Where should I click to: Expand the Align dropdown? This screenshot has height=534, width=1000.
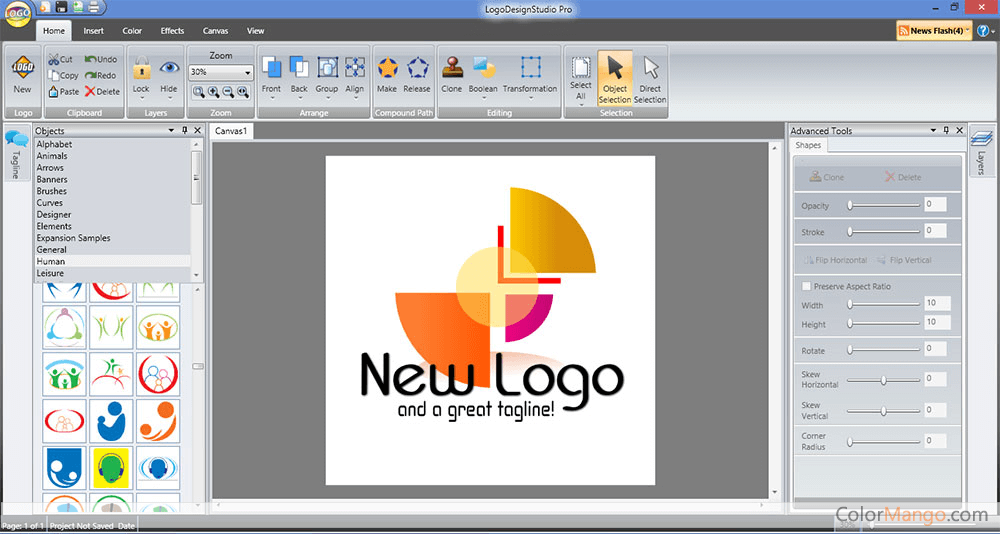click(355, 98)
